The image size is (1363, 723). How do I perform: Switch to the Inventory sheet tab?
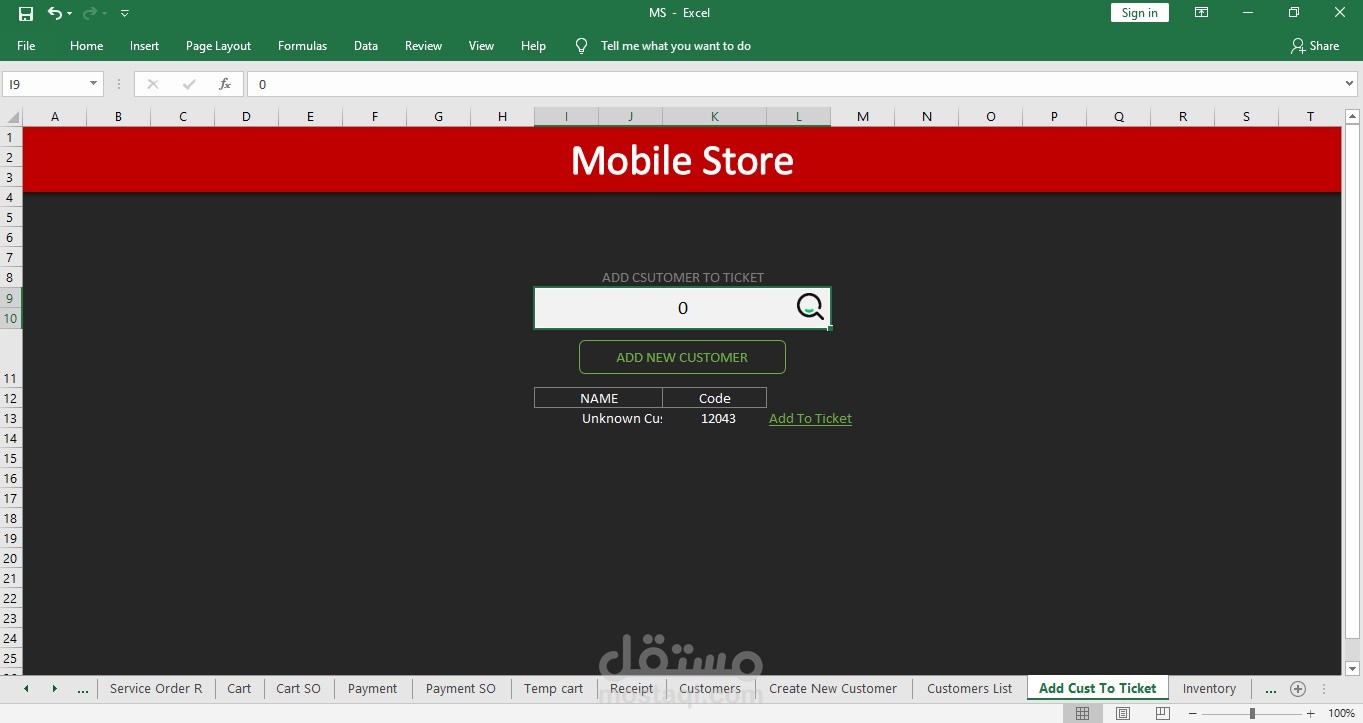[x=1209, y=689]
